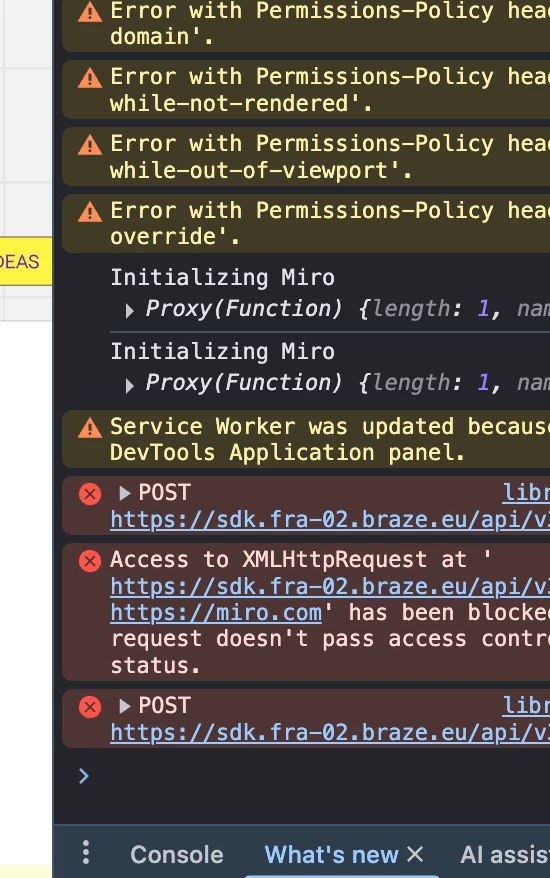Open the https://miro.com link

[216, 613]
